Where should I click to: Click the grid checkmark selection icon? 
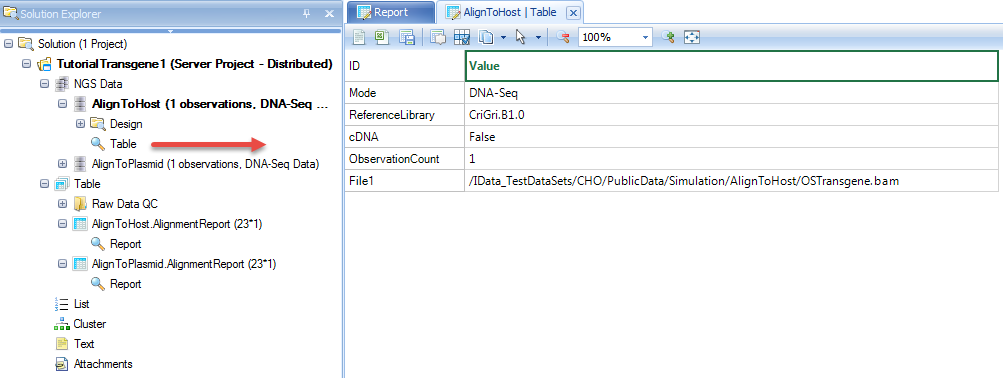coord(461,37)
